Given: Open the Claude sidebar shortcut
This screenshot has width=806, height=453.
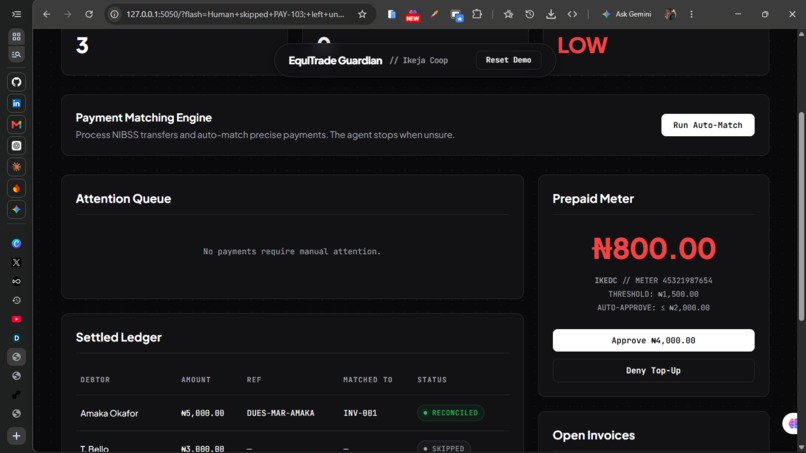Looking at the screenshot, I should pyautogui.click(x=16, y=167).
